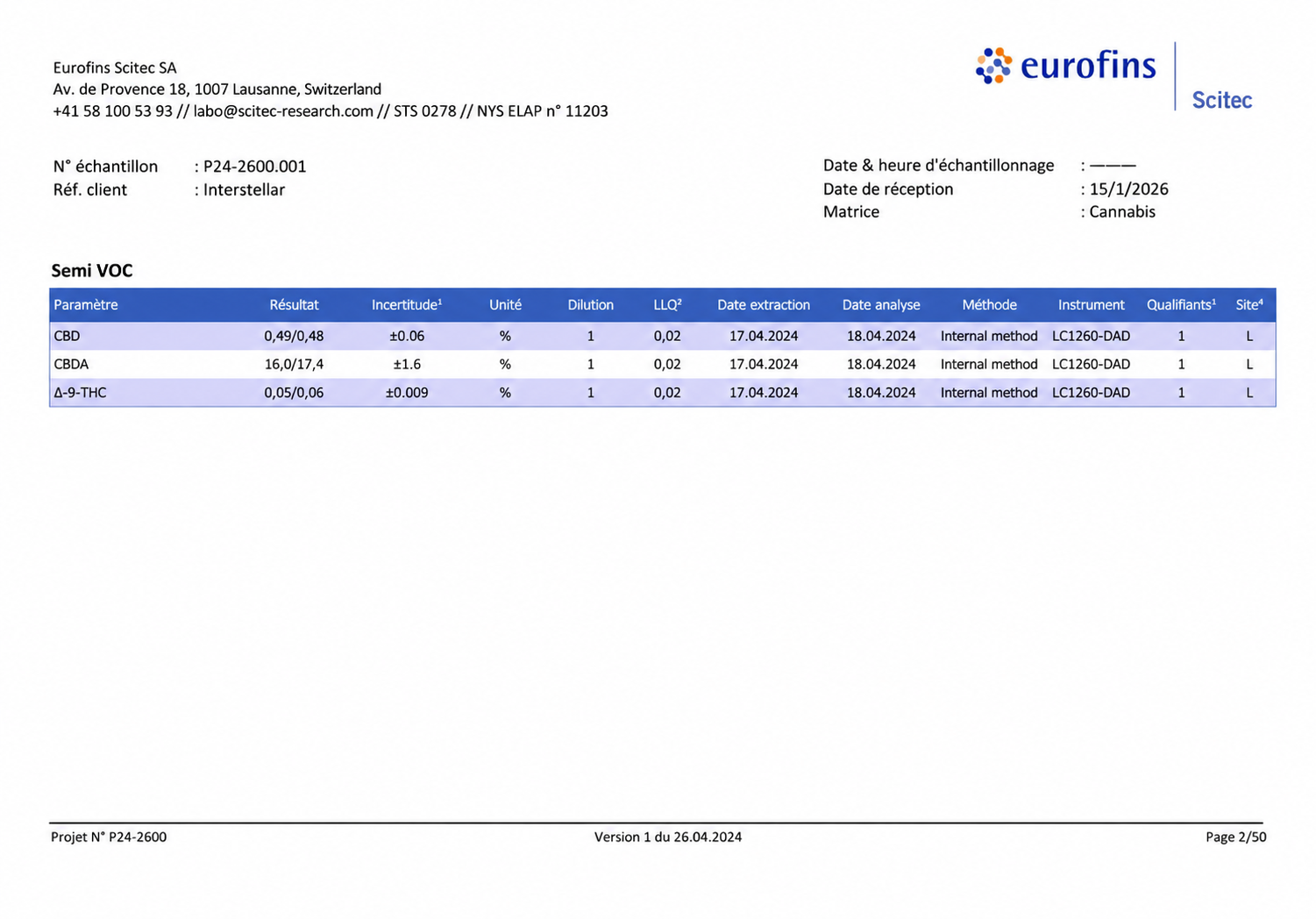Click the CBD row parameter cell

tap(67, 336)
